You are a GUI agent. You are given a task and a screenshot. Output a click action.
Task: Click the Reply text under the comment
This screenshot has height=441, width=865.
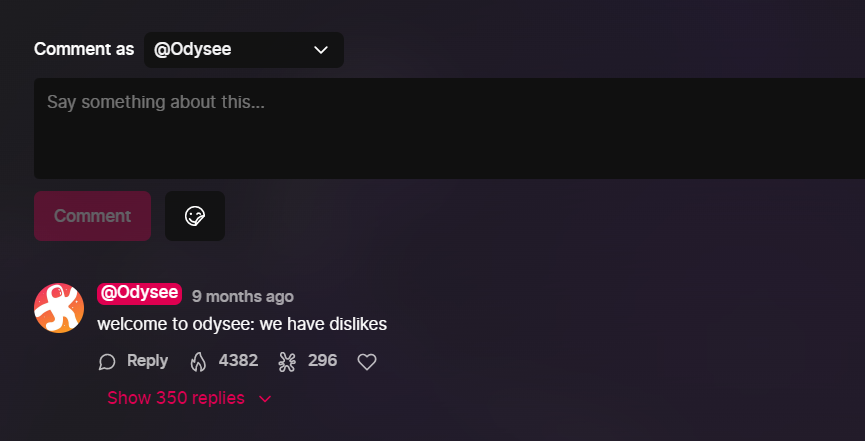(147, 361)
